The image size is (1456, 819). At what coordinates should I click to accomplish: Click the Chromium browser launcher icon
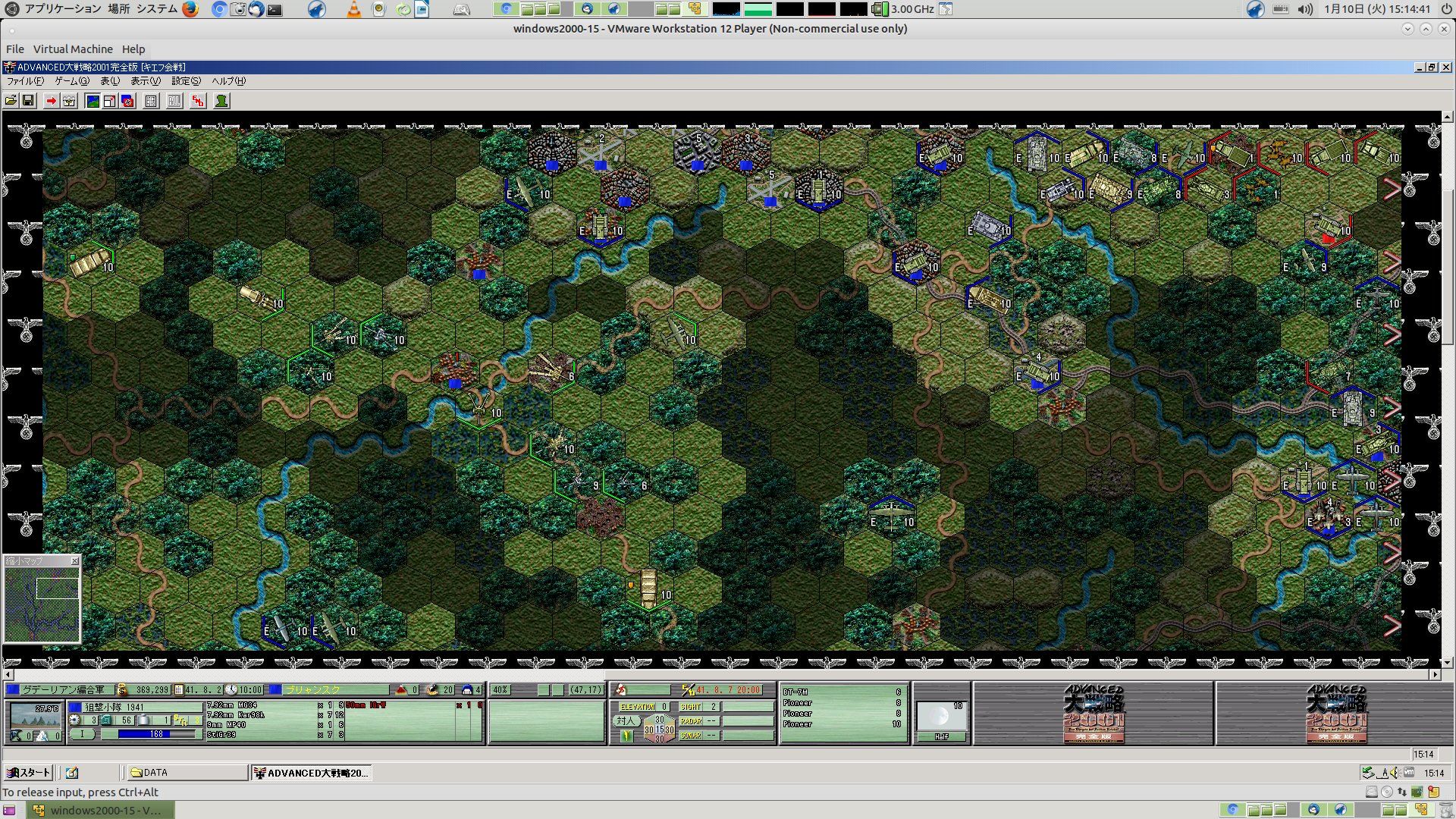pos(219,9)
